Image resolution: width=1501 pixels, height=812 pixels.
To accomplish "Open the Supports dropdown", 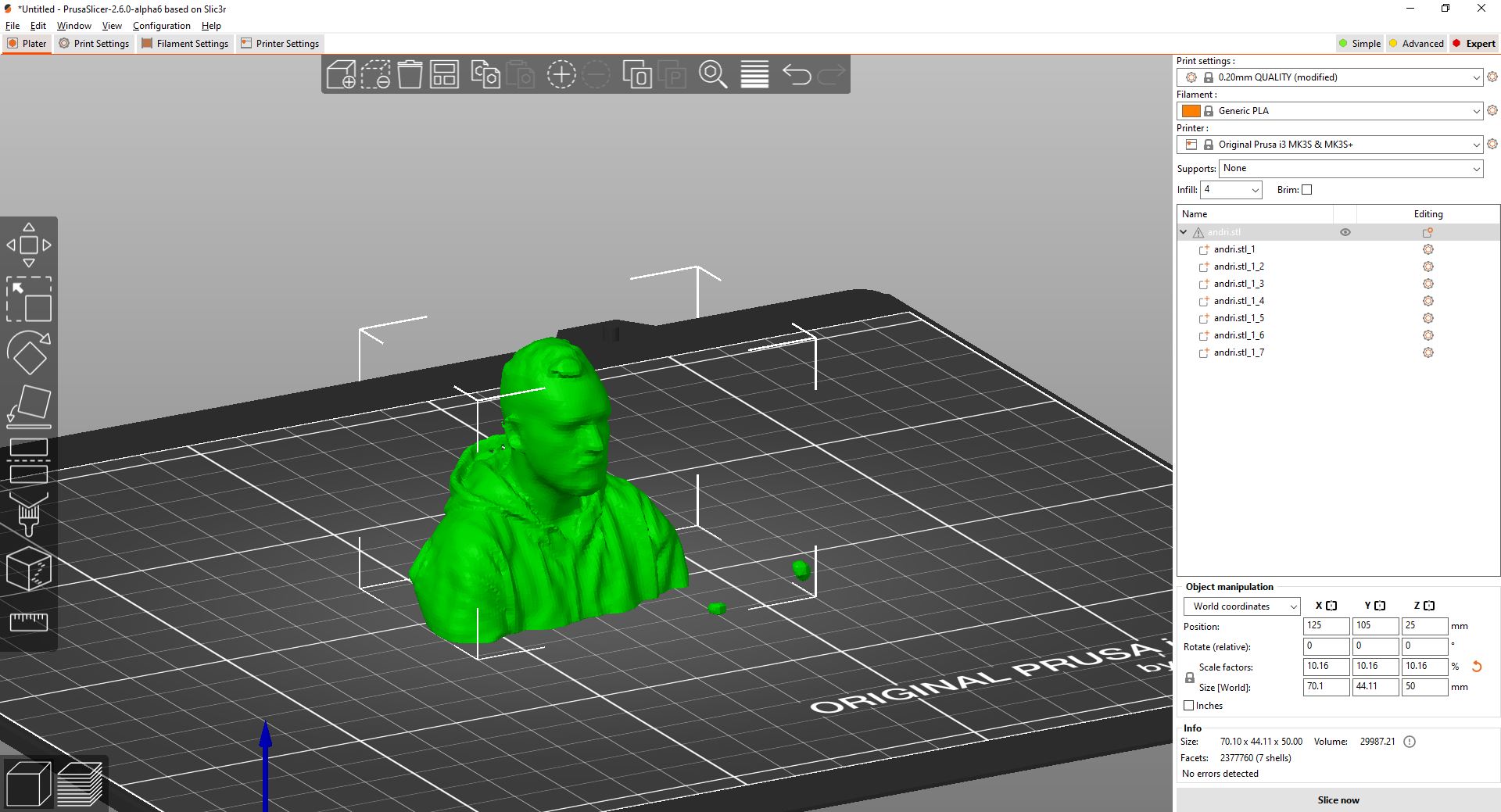I will pyautogui.click(x=1351, y=169).
